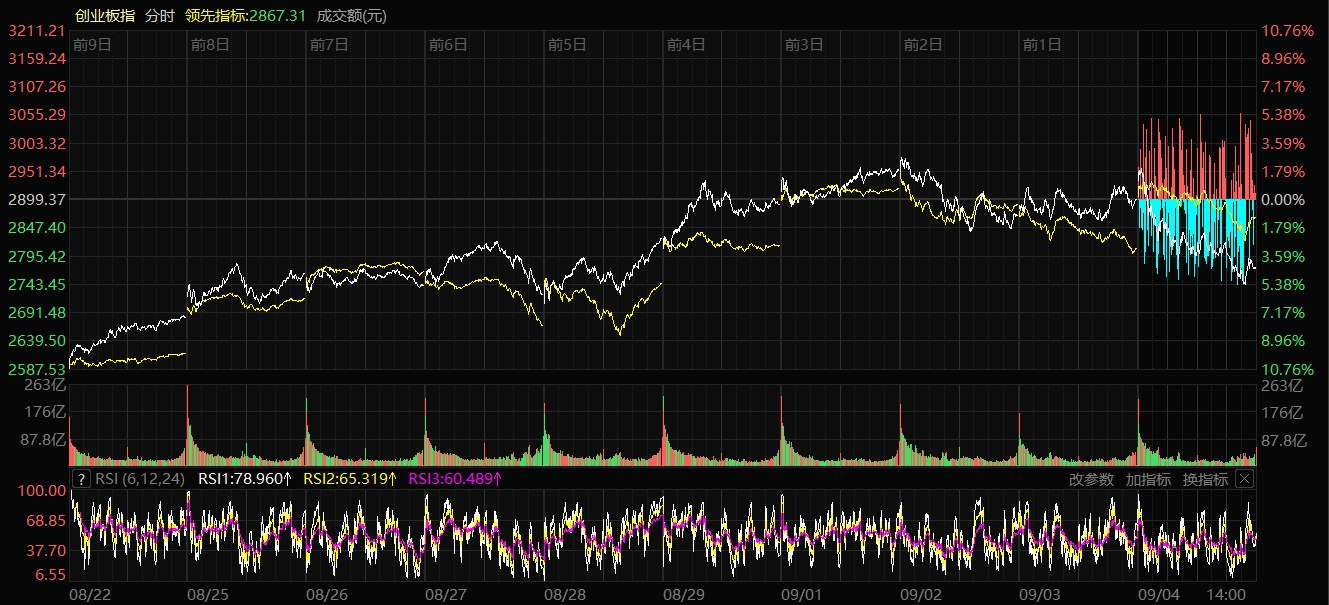Click the 6.55 RSI scale label

pyautogui.click(x=49, y=575)
